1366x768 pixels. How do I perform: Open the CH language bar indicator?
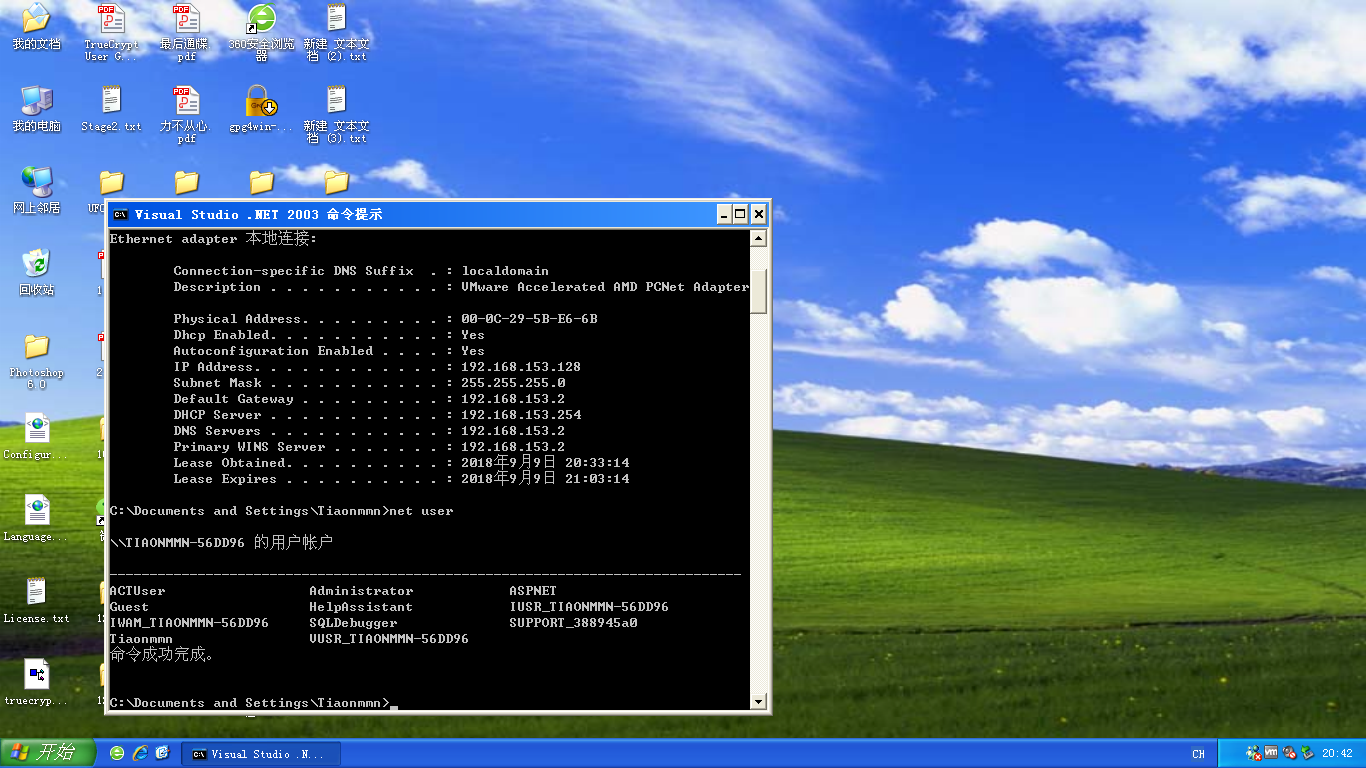[1198, 754]
